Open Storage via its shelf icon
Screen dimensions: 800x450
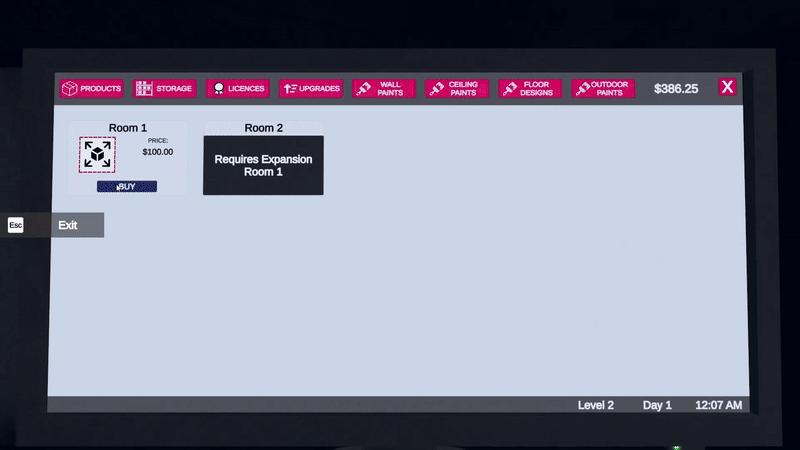pos(144,89)
